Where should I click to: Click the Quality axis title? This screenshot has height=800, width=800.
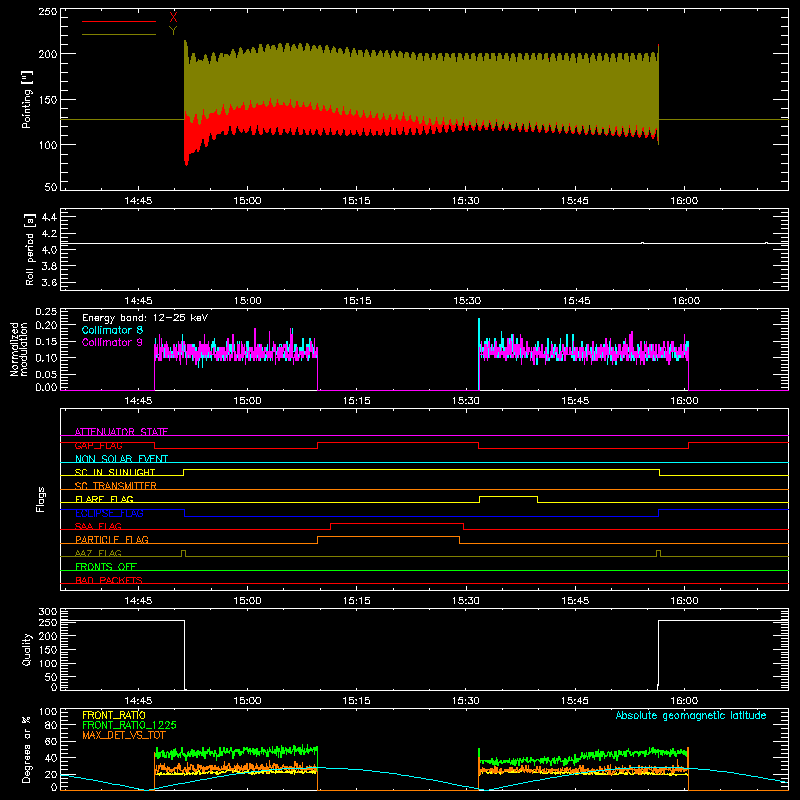coord(27,649)
